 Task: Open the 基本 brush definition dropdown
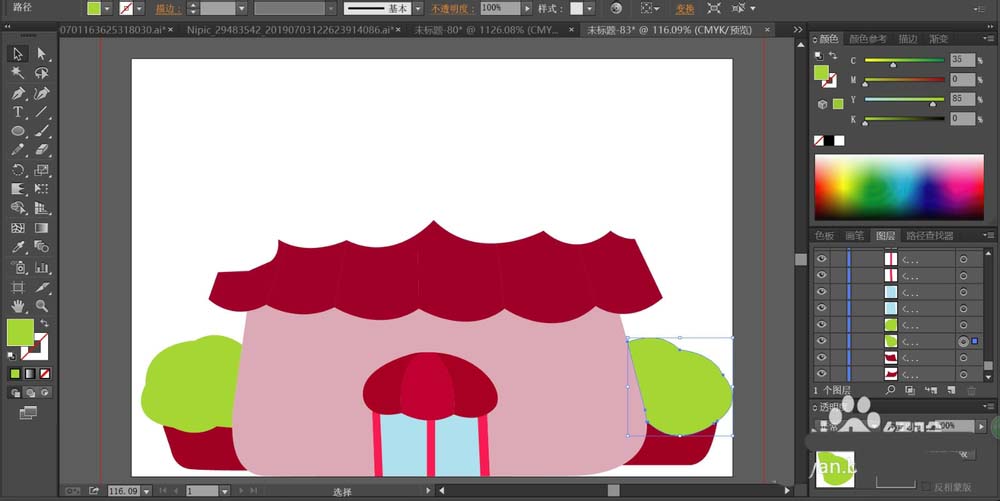coord(418,8)
